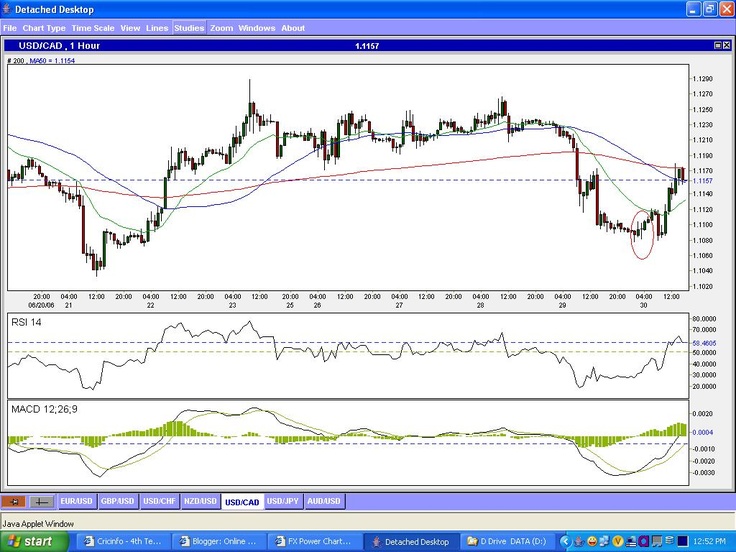Image resolution: width=736 pixels, height=552 pixels.
Task: Click the purple square tray icon
Action: point(644,542)
